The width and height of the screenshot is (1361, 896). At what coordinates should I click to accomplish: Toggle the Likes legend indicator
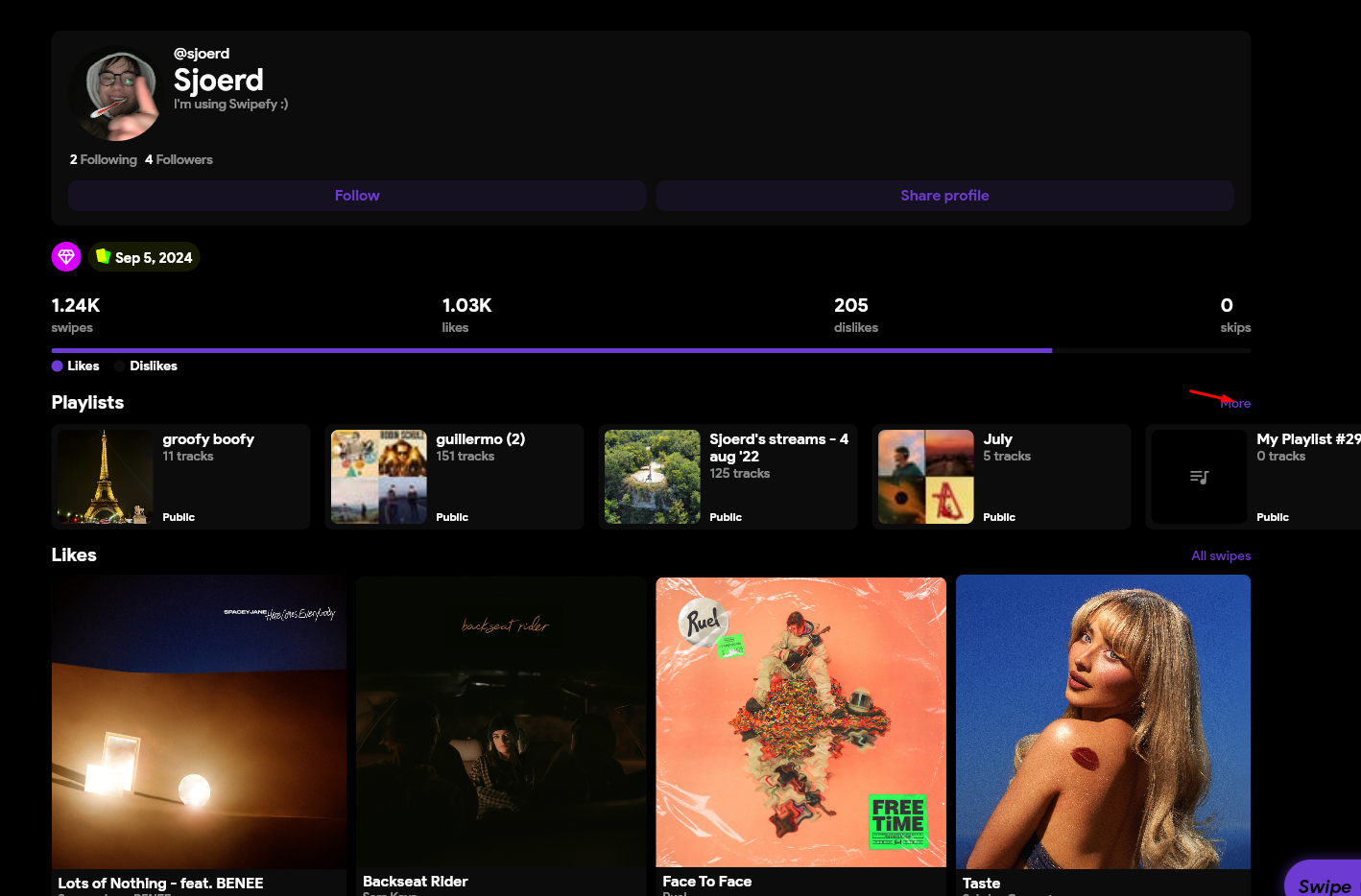click(76, 365)
